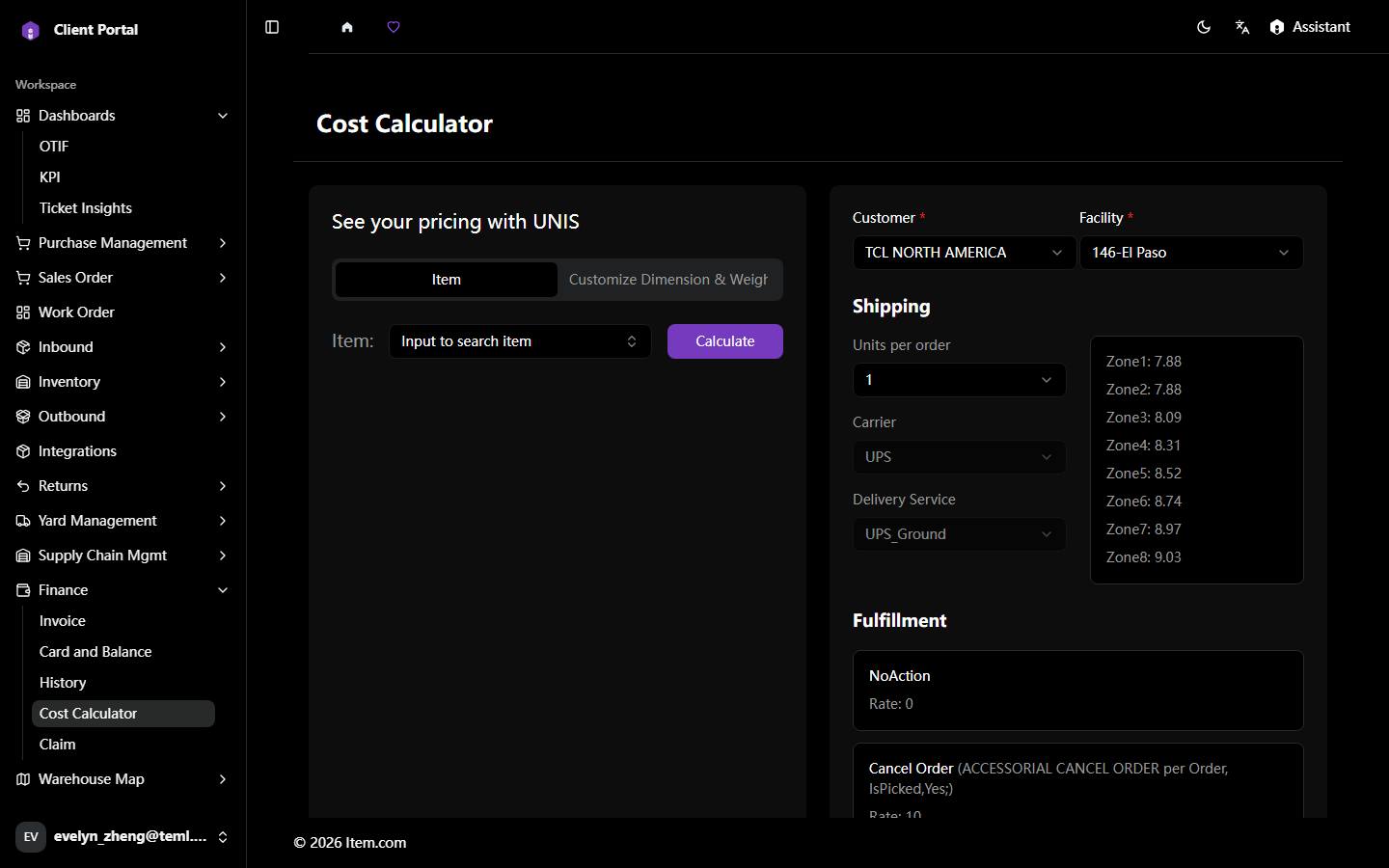This screenshot has height=868, width=1389.
Task: Click the Inbound box icon
Action: (23, 347)
